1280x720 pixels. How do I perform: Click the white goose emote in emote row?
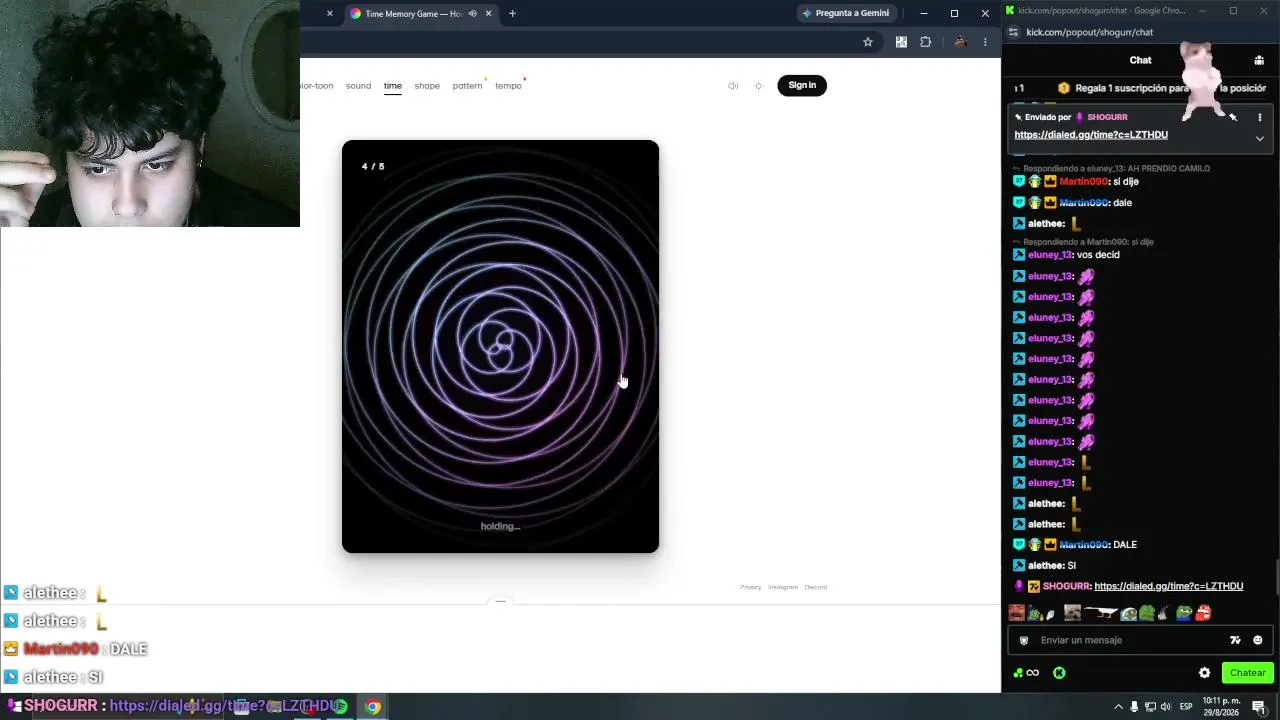[1100, 613]
